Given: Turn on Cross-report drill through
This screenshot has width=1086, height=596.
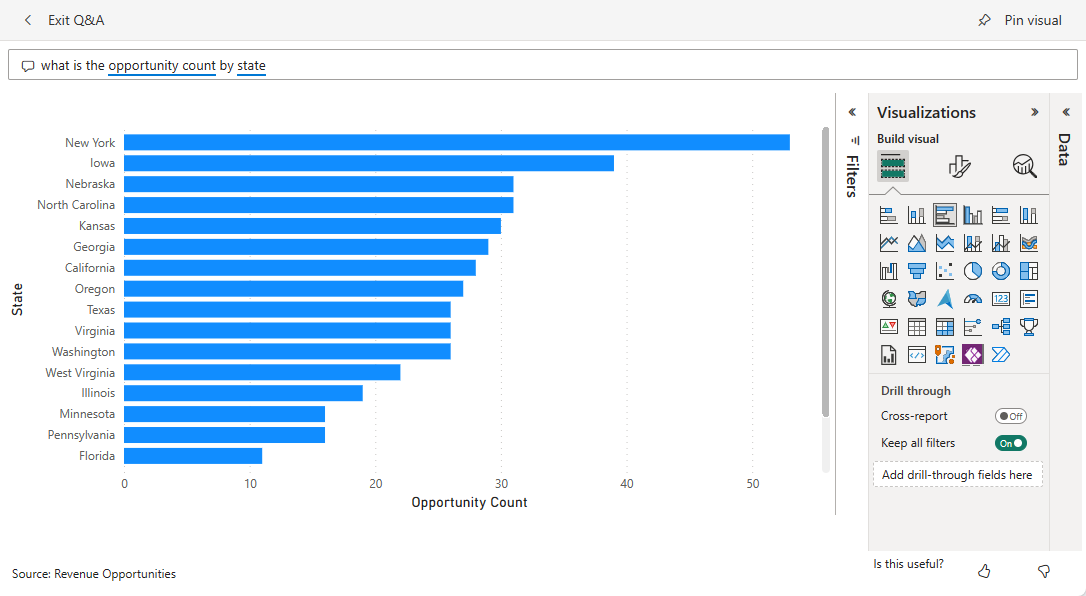Looking at the screenshot, I should pos(1009,415).
